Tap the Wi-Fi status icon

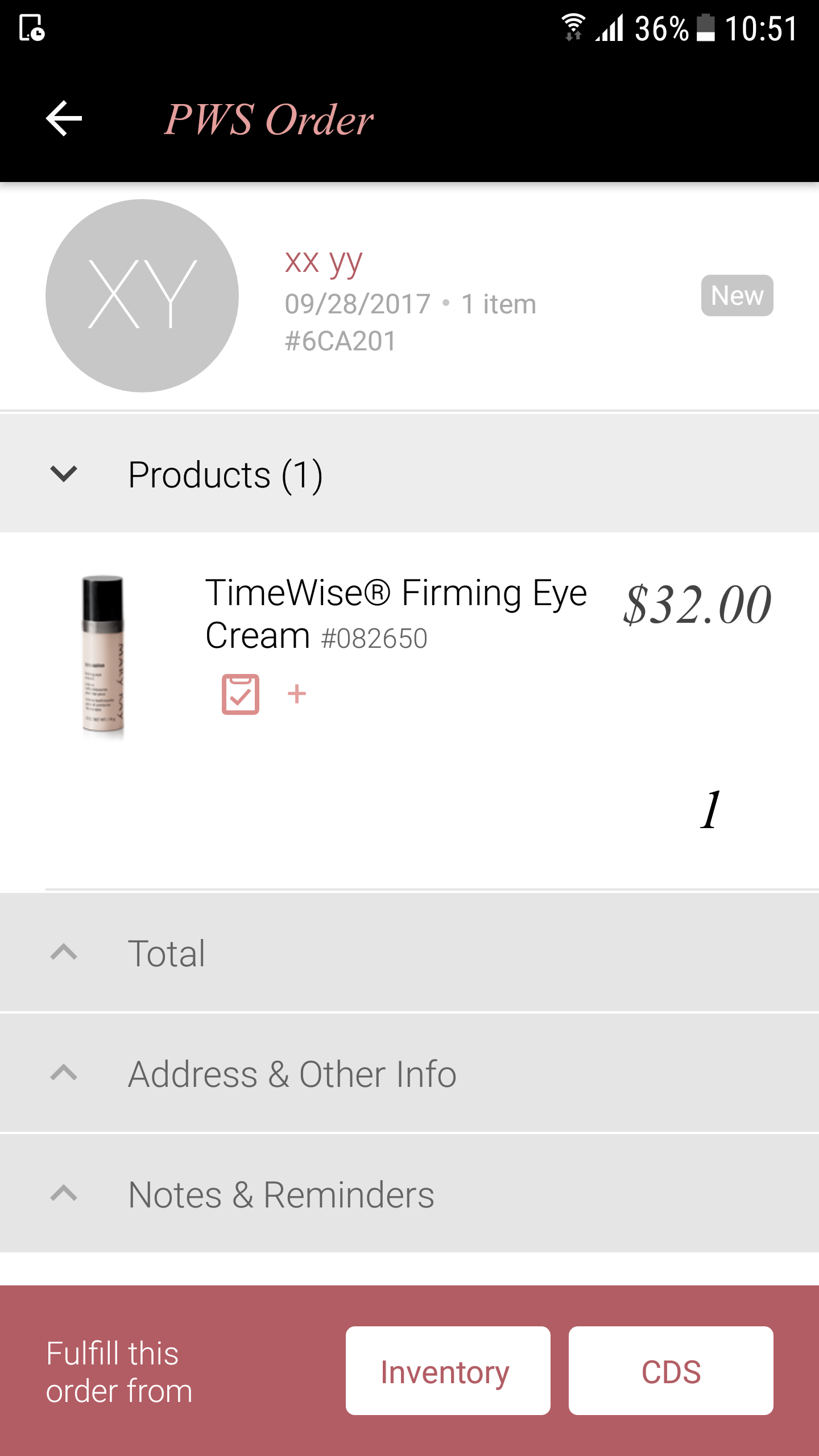[x=573, y=27]
